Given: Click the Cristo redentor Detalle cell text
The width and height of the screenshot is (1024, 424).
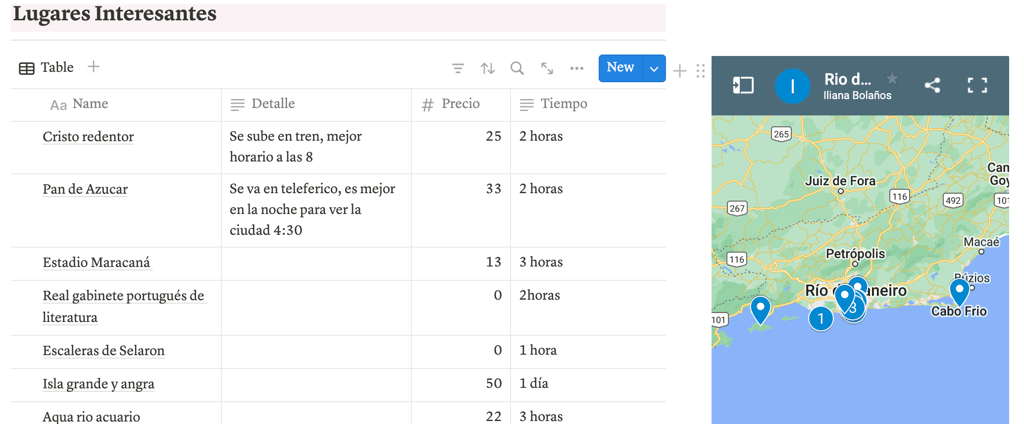Looking at the screenshot, I should click(296, 147).
